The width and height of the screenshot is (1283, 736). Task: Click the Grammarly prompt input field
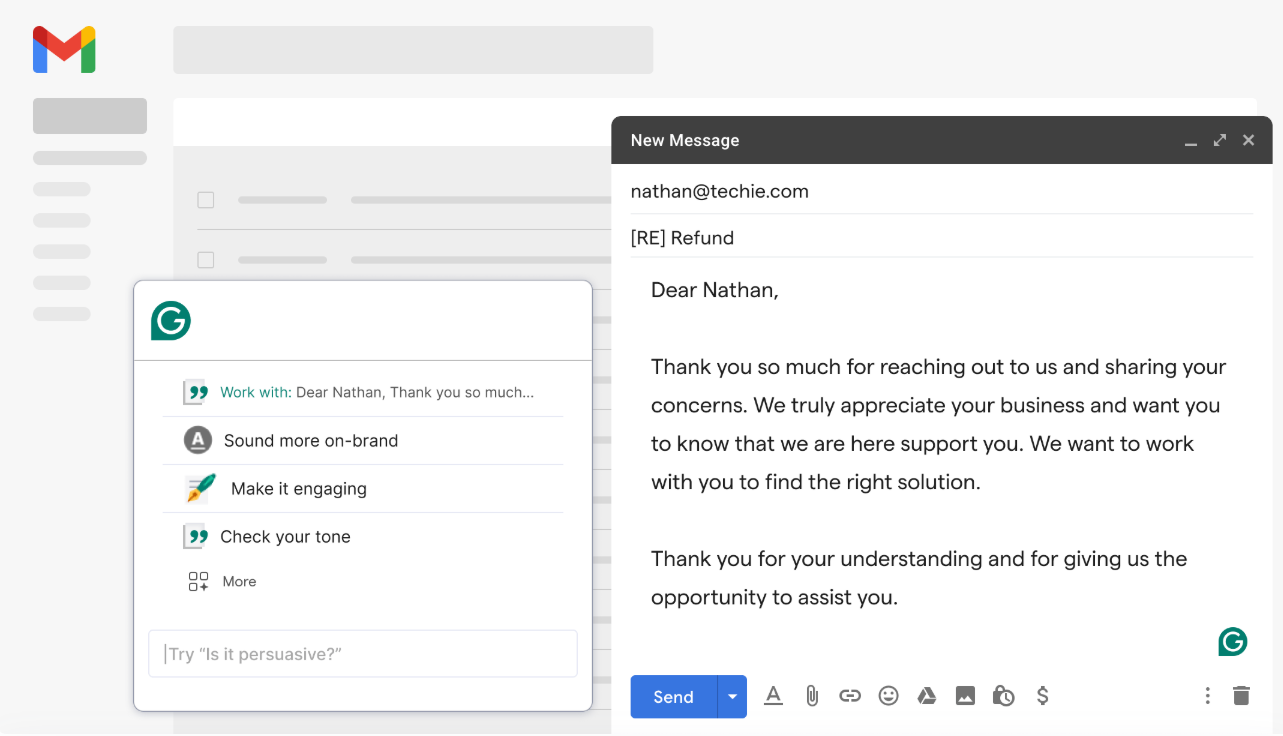[x=363, y=654]
